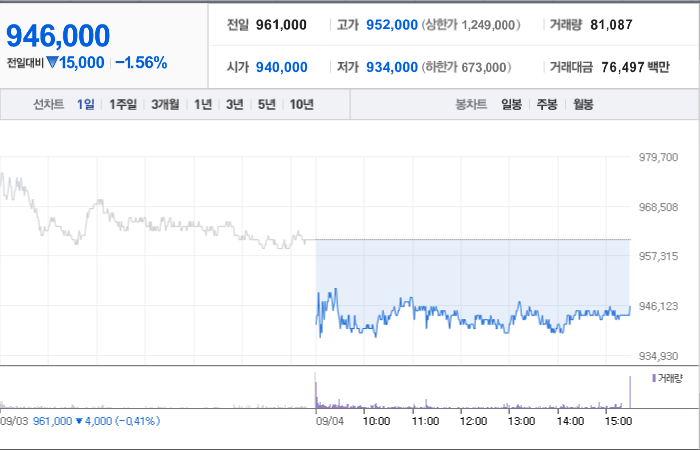Click the 저가 value 934,000

pyautogui.click(x=392, y=67)
